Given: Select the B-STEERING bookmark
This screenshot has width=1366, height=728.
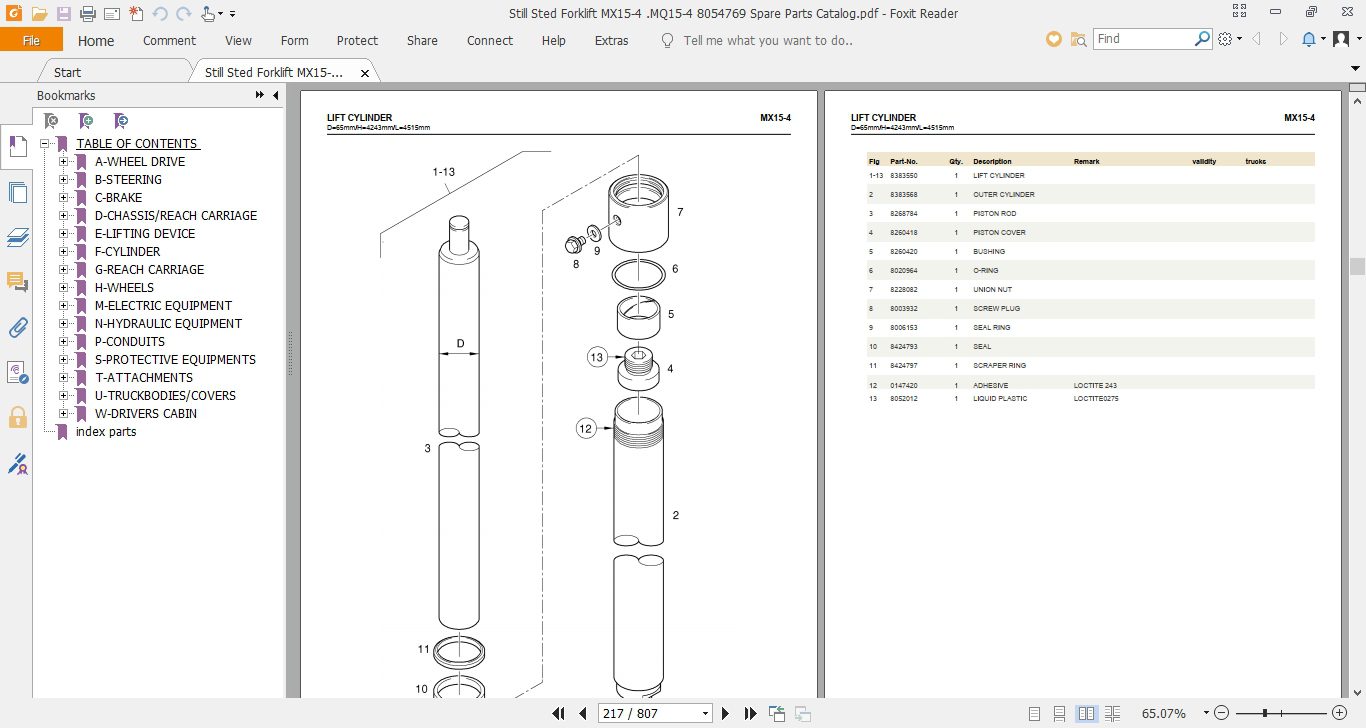Looking at the screenshot, I should coord(128,180).
